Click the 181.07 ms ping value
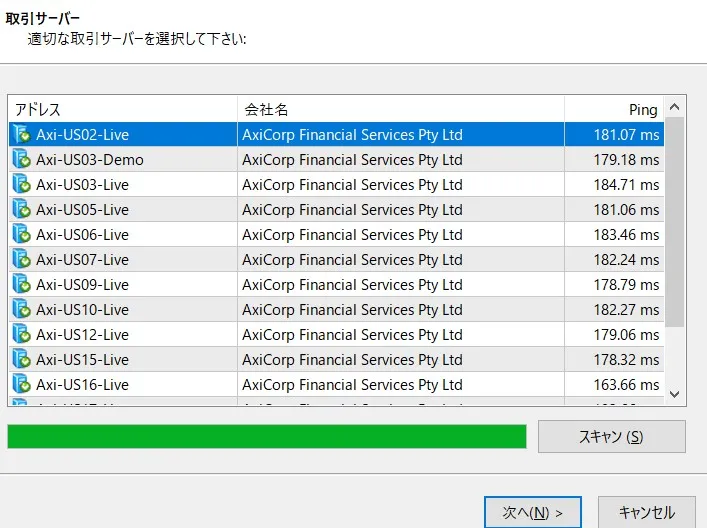Screen dimensions: 707x528 point(626,135)
